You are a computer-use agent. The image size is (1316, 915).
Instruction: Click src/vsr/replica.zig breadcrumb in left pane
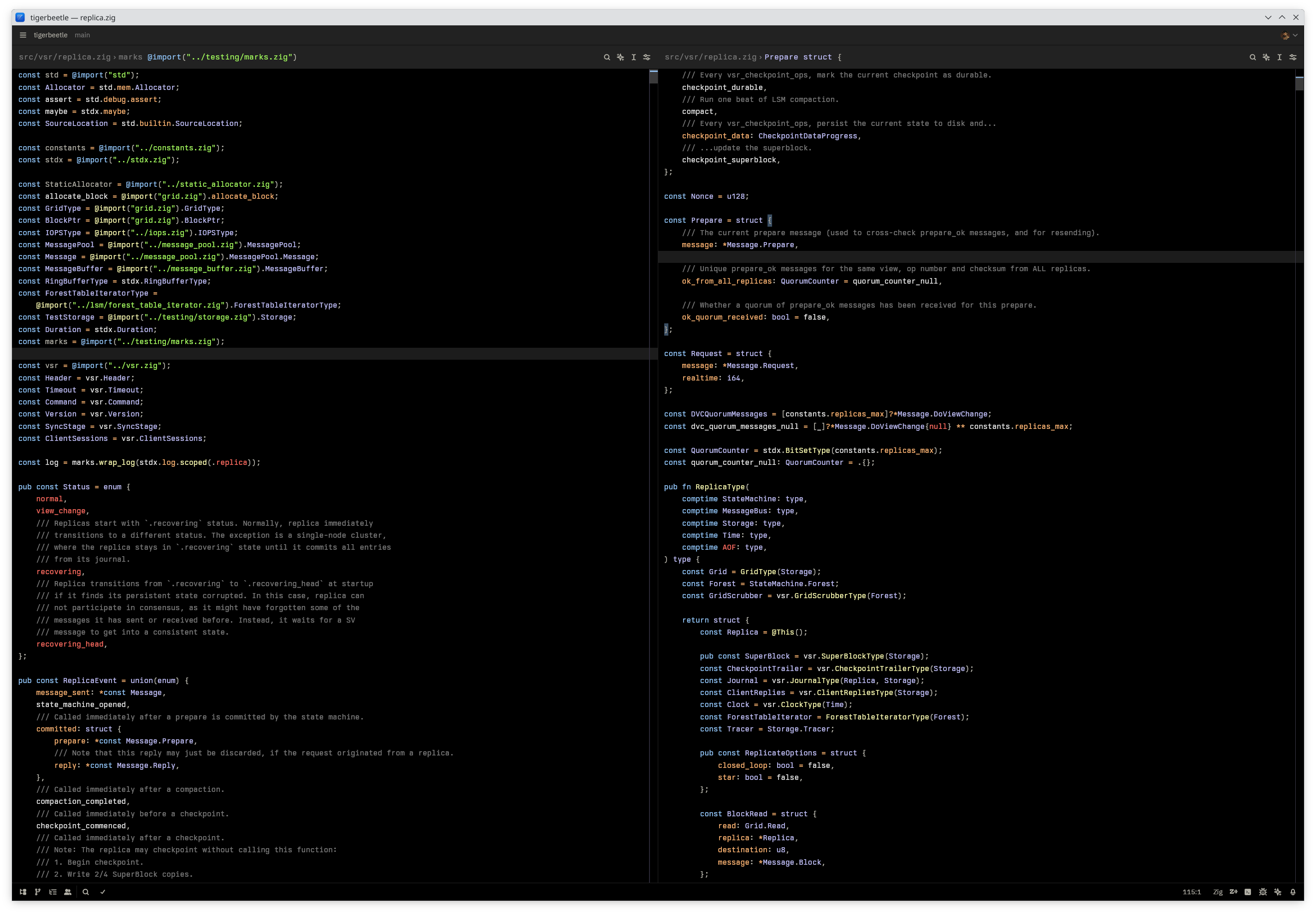coord(65,57)
